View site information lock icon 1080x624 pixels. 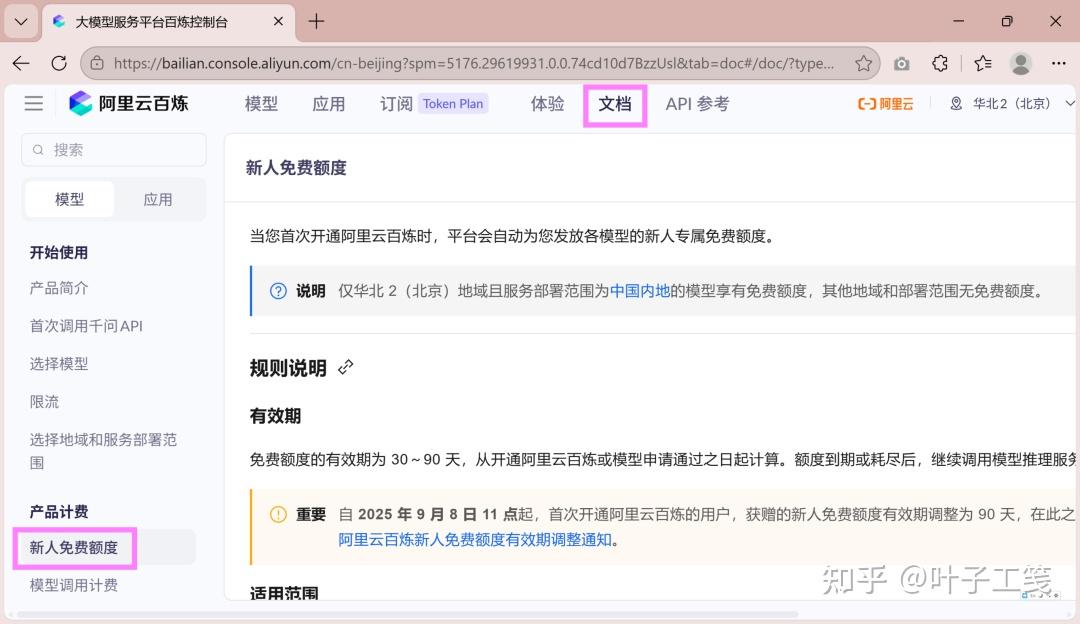(x=97, y=63)
